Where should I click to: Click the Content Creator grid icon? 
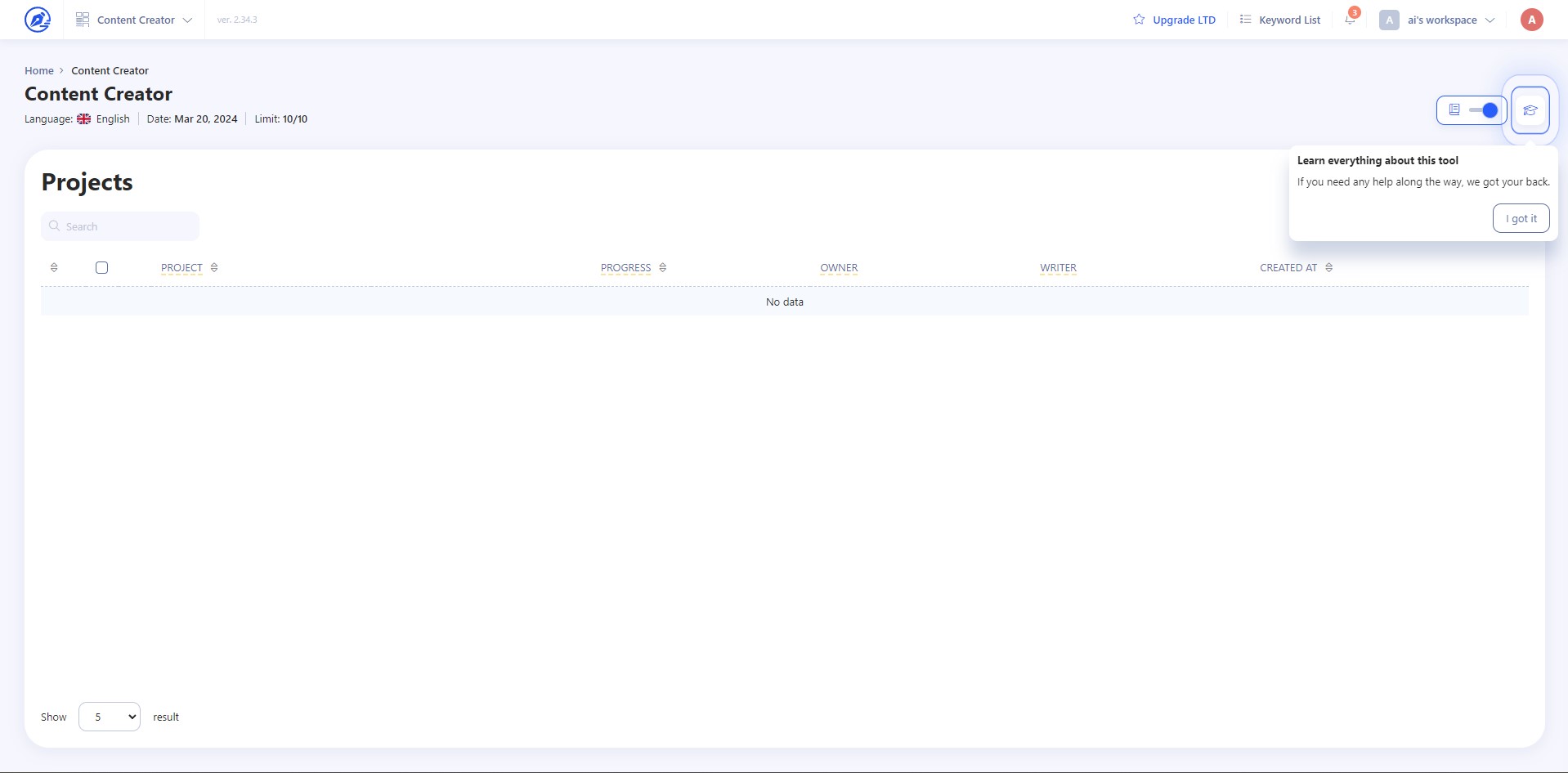[83, 20]
